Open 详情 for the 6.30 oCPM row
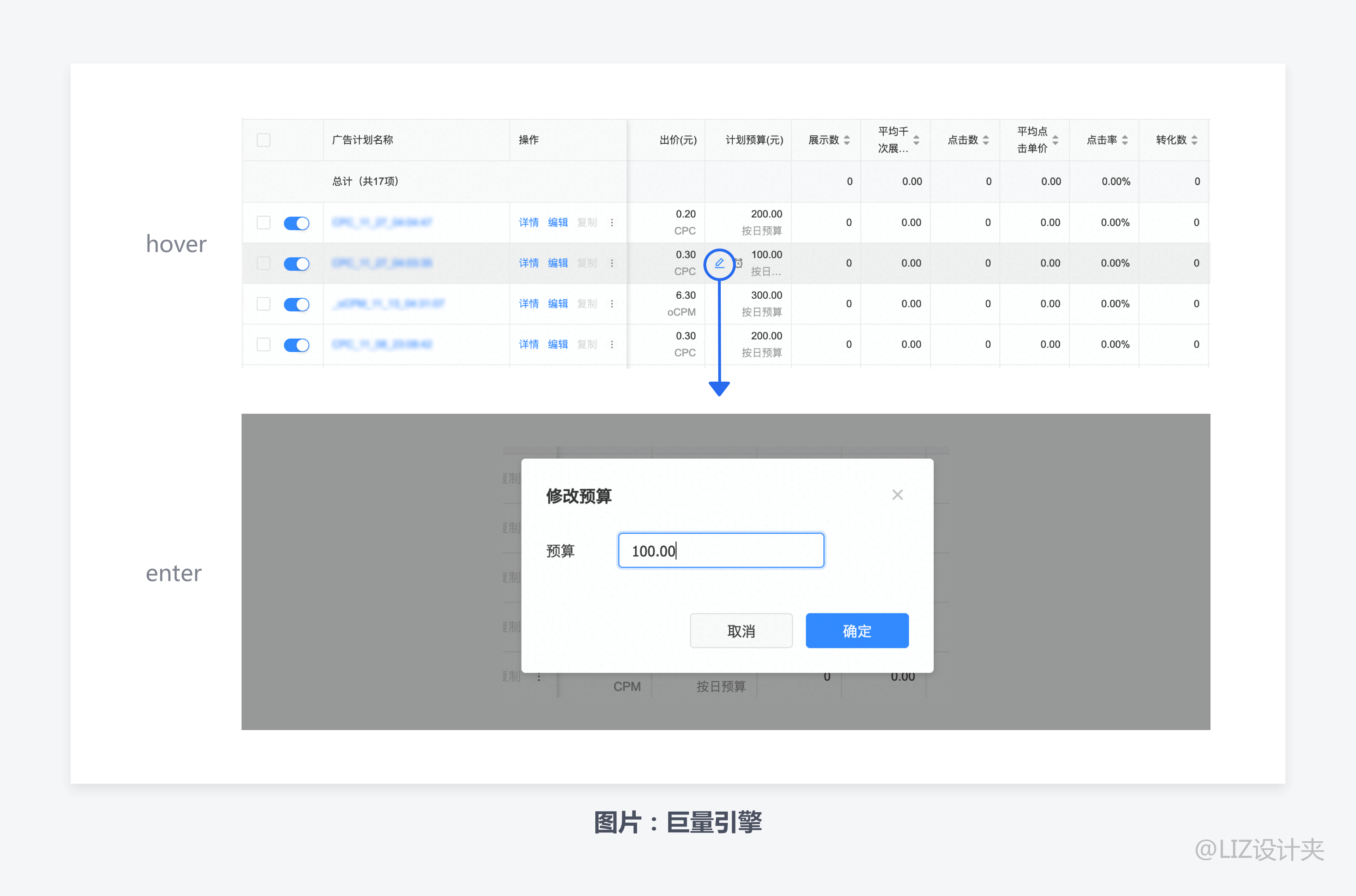 point(529,303)
